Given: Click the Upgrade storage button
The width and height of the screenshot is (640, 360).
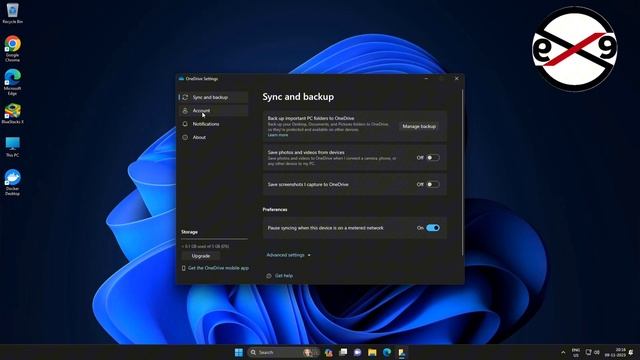Looking at the screenshot, I should tap(201, 256).
